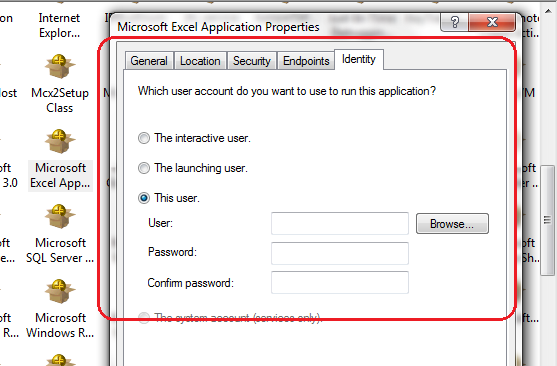Click the 'Confirm password:' label
The width and height of the screenshot is (557, 366).
tap(190, 283)
